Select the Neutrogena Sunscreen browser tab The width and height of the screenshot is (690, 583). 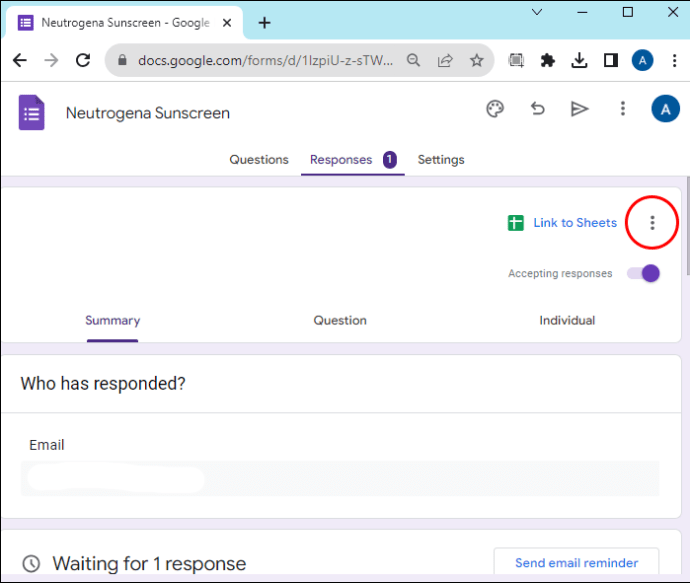point(125,22)
